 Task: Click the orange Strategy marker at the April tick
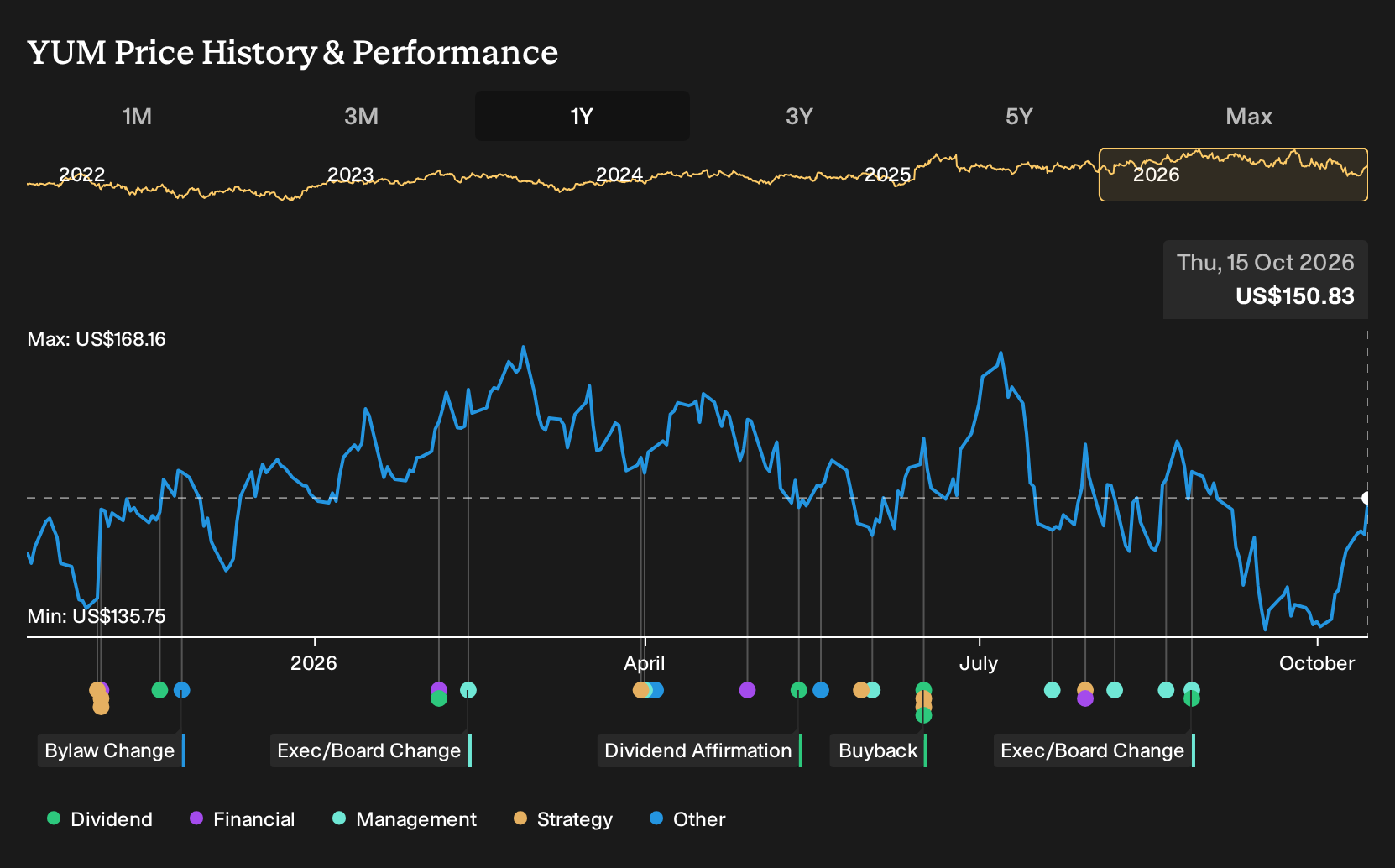tap(641, 690)
